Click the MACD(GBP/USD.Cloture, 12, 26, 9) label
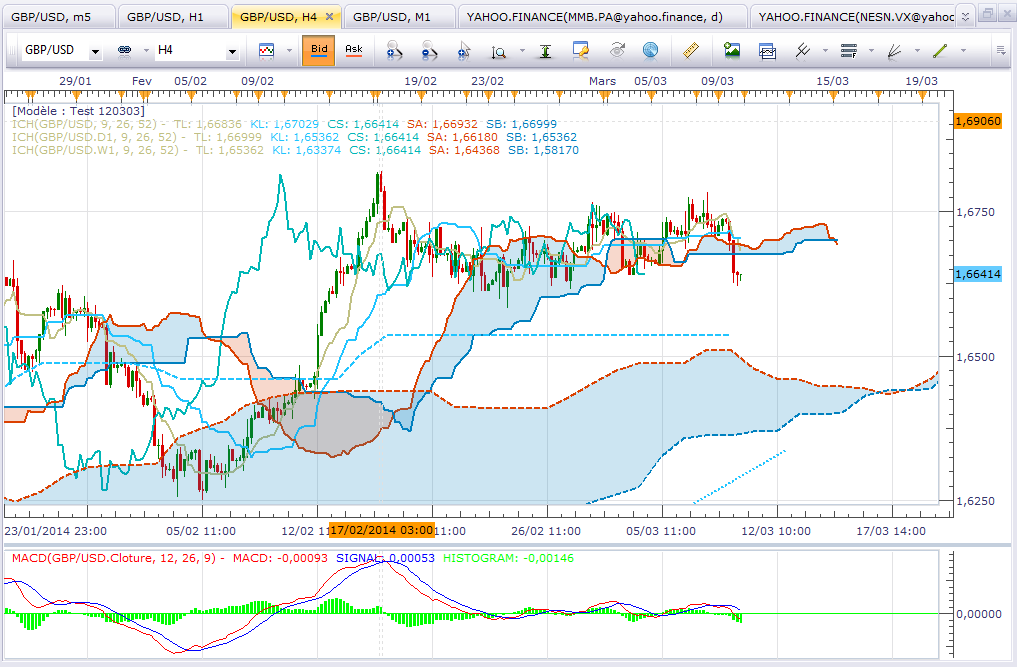 (x=114, y=558)
